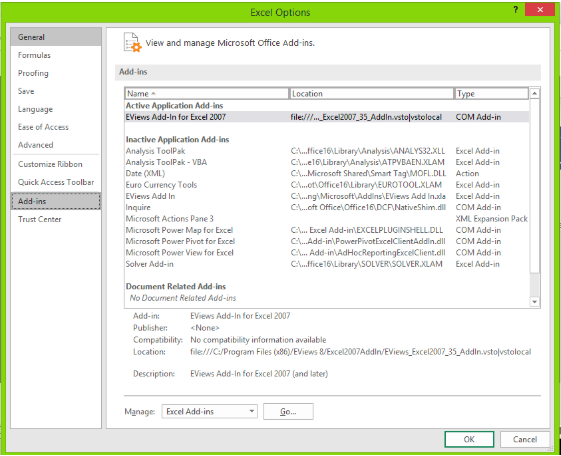561x456 pixels.
Task: Select the Date (XML) add-in row
Action: pos(326,173)
